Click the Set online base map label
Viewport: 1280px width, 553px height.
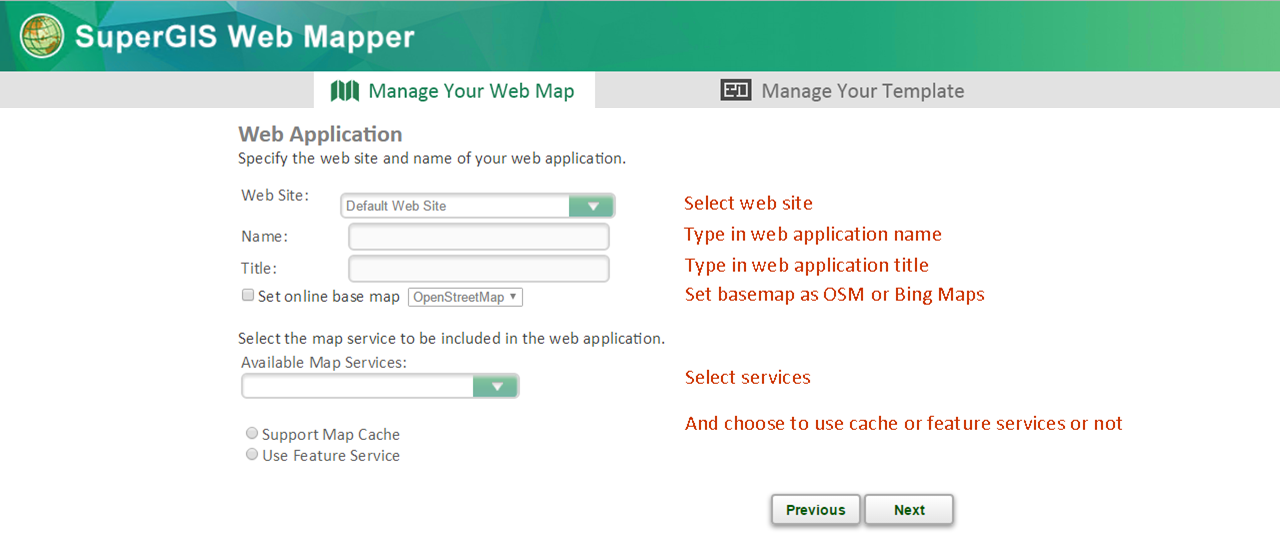(x=329, y=296)
